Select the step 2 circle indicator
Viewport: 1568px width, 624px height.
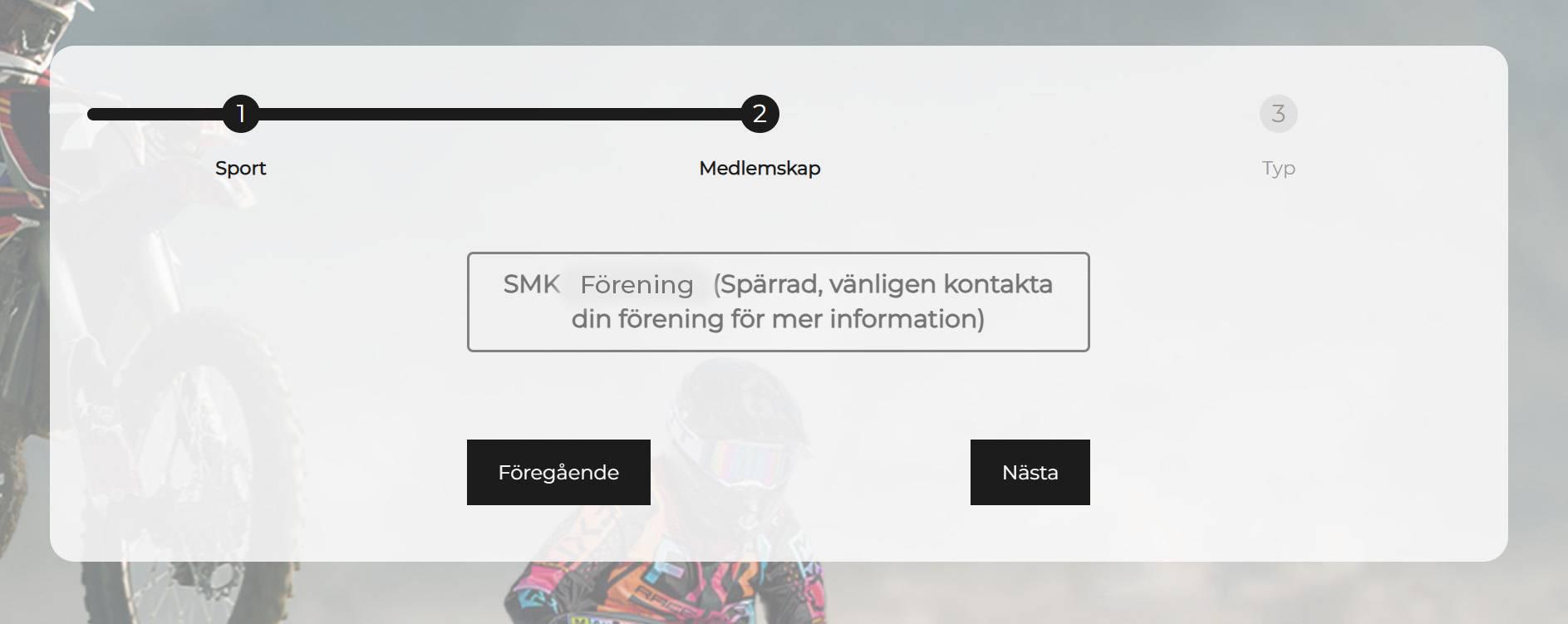(759, 114)
